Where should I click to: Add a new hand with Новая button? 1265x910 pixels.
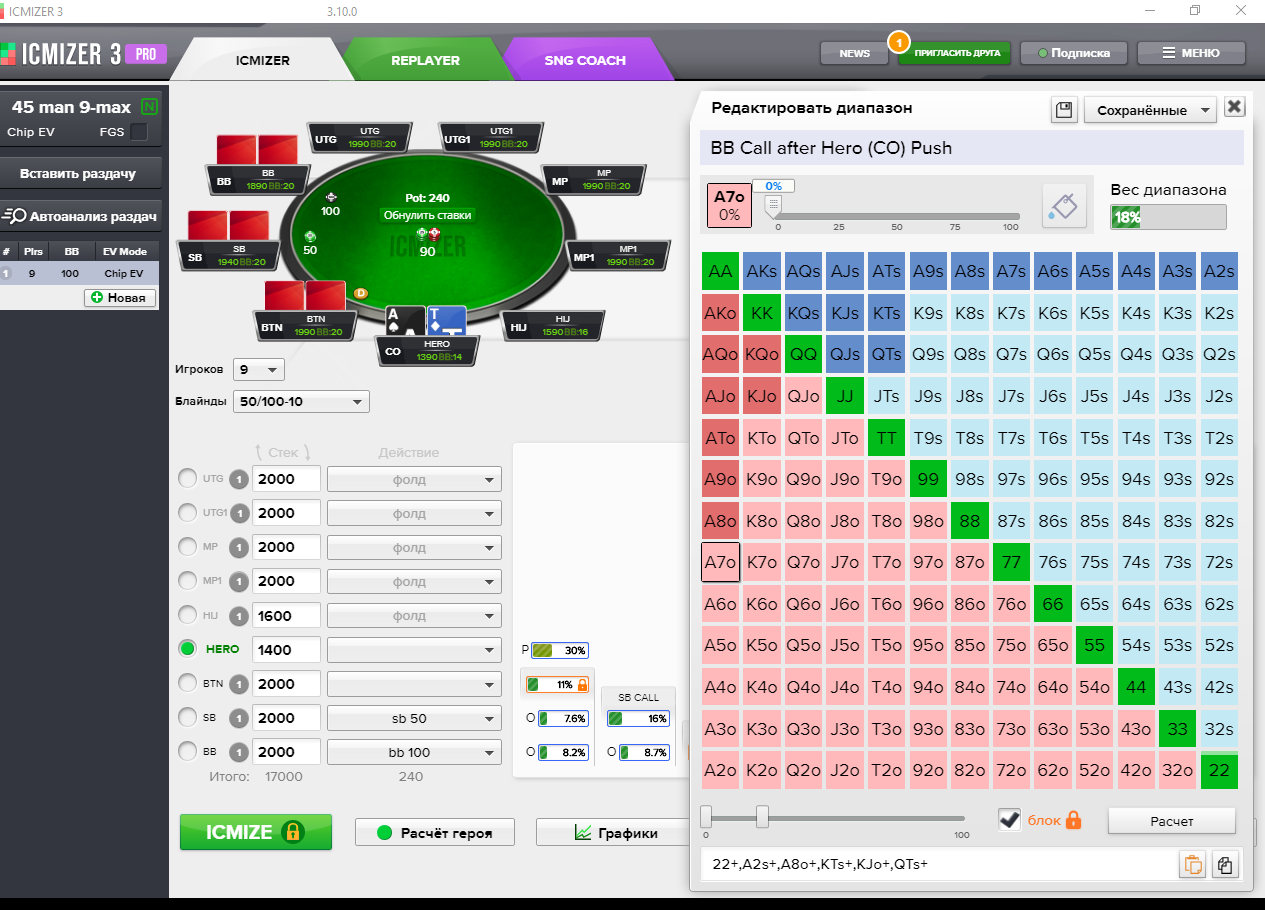pyautogui.click(x=119, y=297)
